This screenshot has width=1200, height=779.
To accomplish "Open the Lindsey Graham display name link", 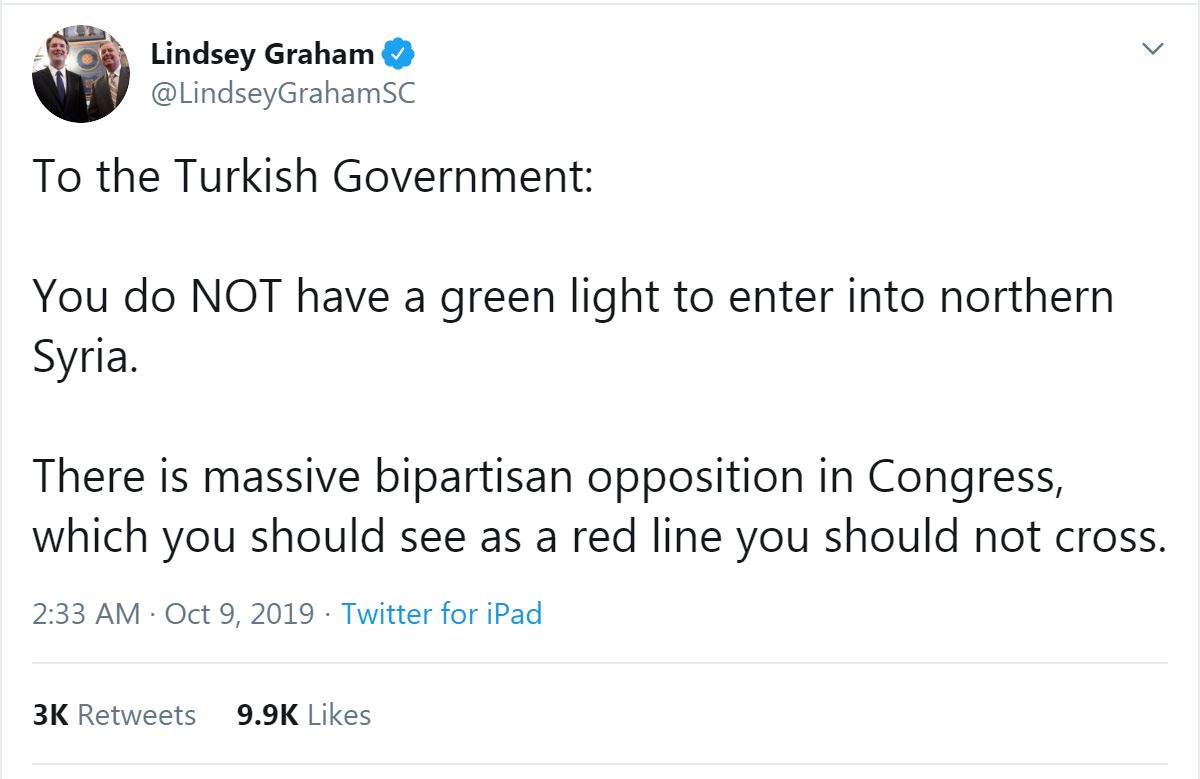I will (x=263, y=54).
